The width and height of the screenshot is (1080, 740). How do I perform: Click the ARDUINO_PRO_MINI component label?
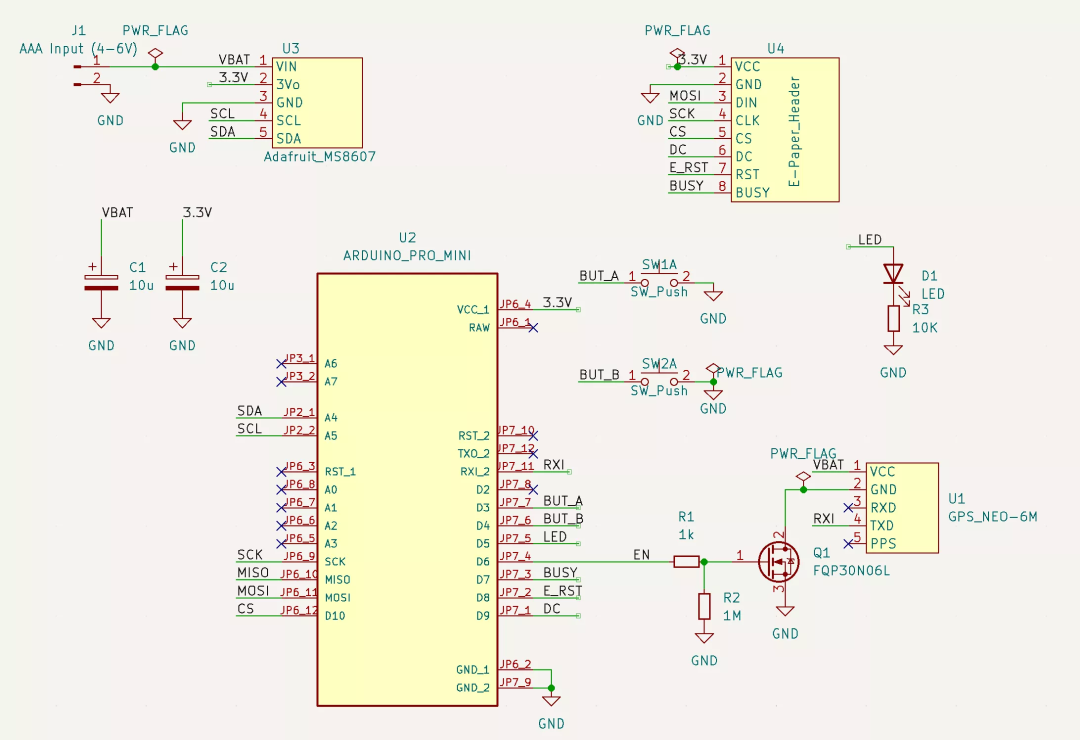(x=407, y=256)
